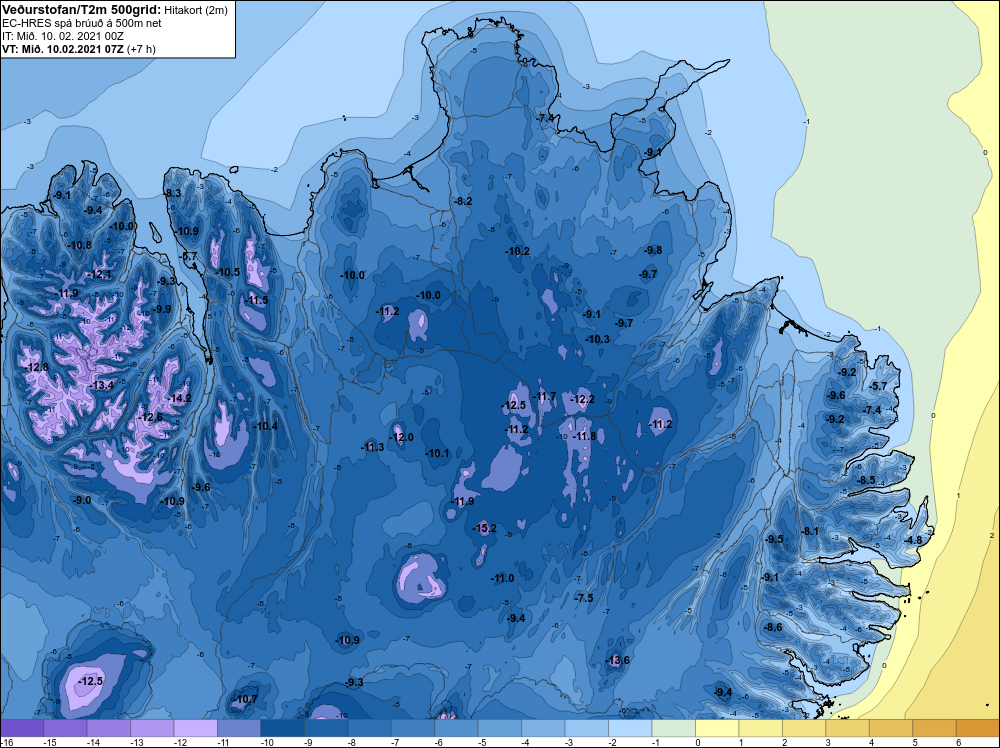The height and width of the screenshot is (748, 1000).
Task: Click the -11.5 temperature label
Action: (x=256, y=300)
